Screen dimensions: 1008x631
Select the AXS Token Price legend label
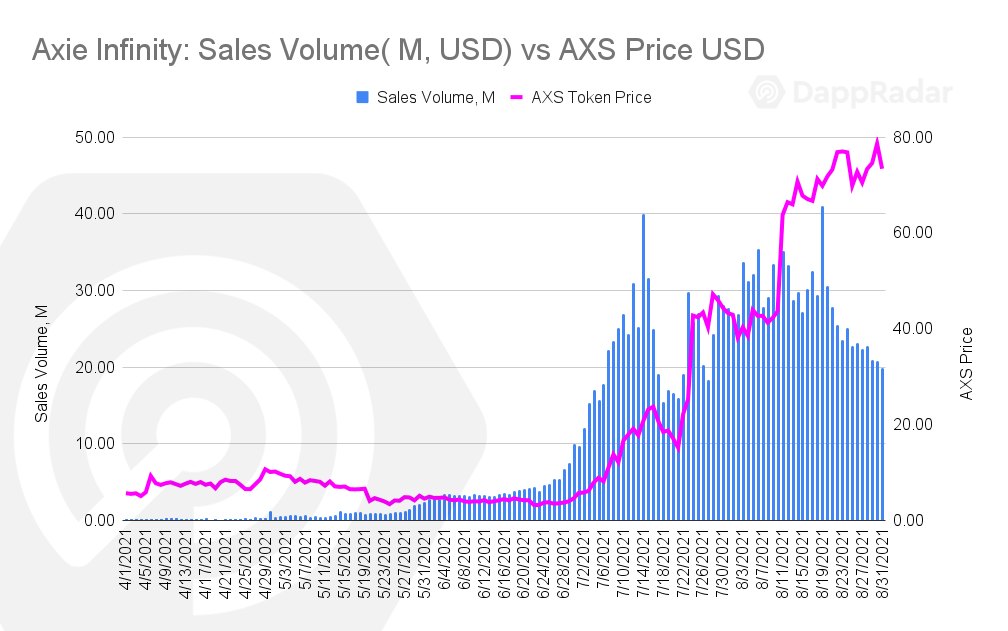[x=591, y=98]
